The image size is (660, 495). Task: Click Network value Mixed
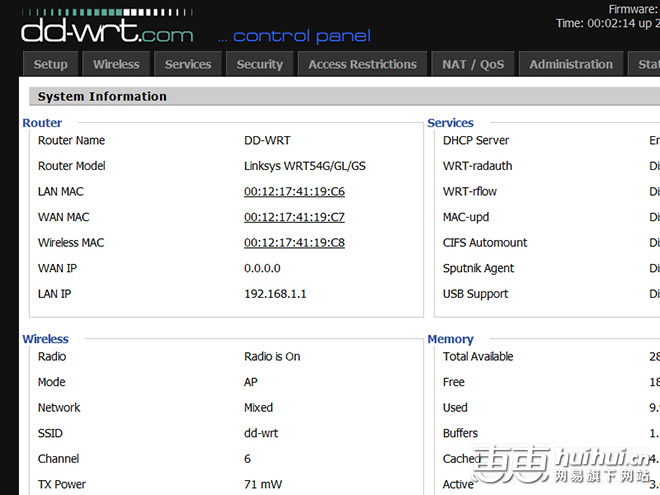coord(258,407)
